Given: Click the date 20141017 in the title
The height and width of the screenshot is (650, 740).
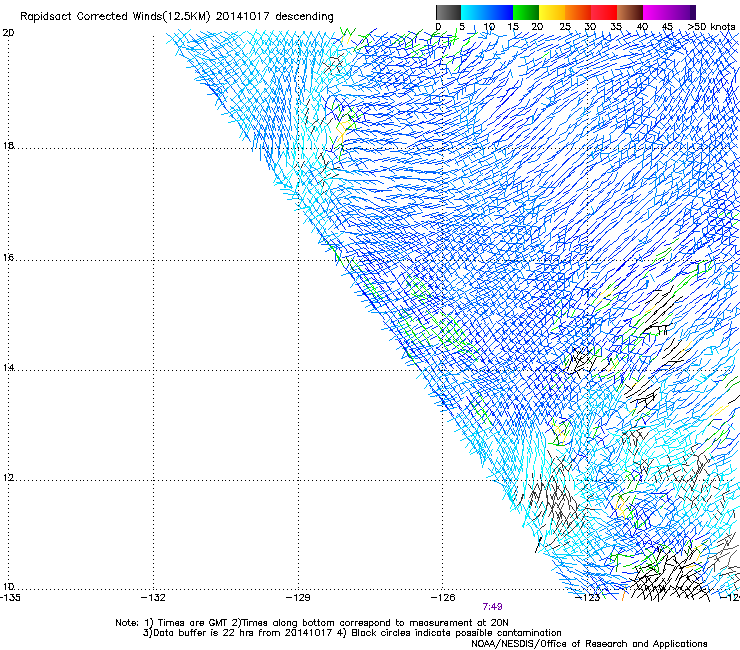Looking at the screenshot, I should 243,17.
